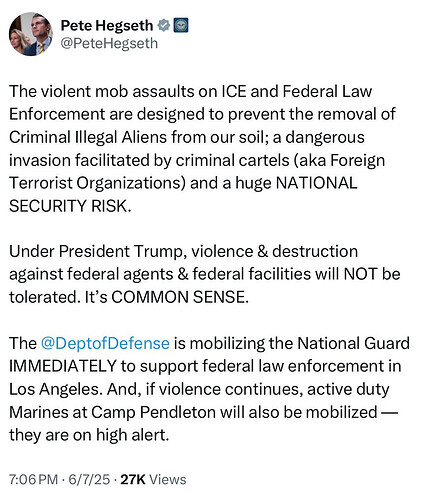The image size is (425, 500).
Task: Click the paragraph starting "Under President Trump"
Action: tap(204, 274)
